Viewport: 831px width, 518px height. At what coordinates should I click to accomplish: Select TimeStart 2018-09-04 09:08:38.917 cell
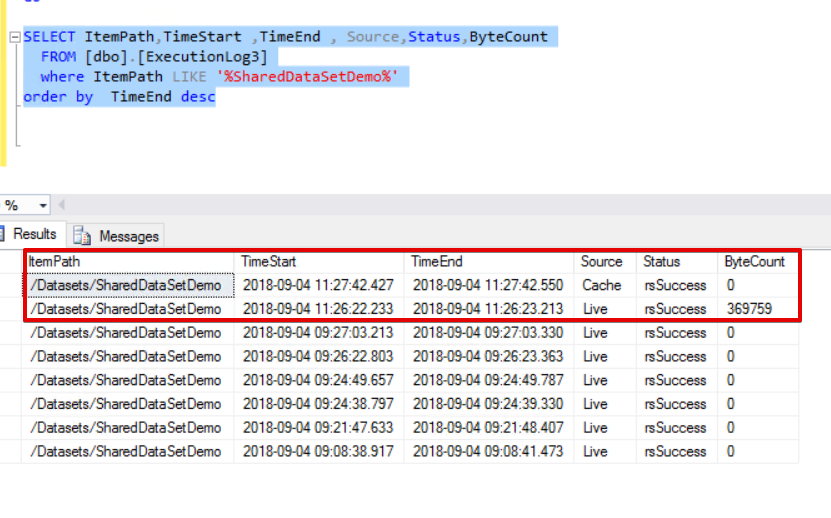[x=319, y=451]
